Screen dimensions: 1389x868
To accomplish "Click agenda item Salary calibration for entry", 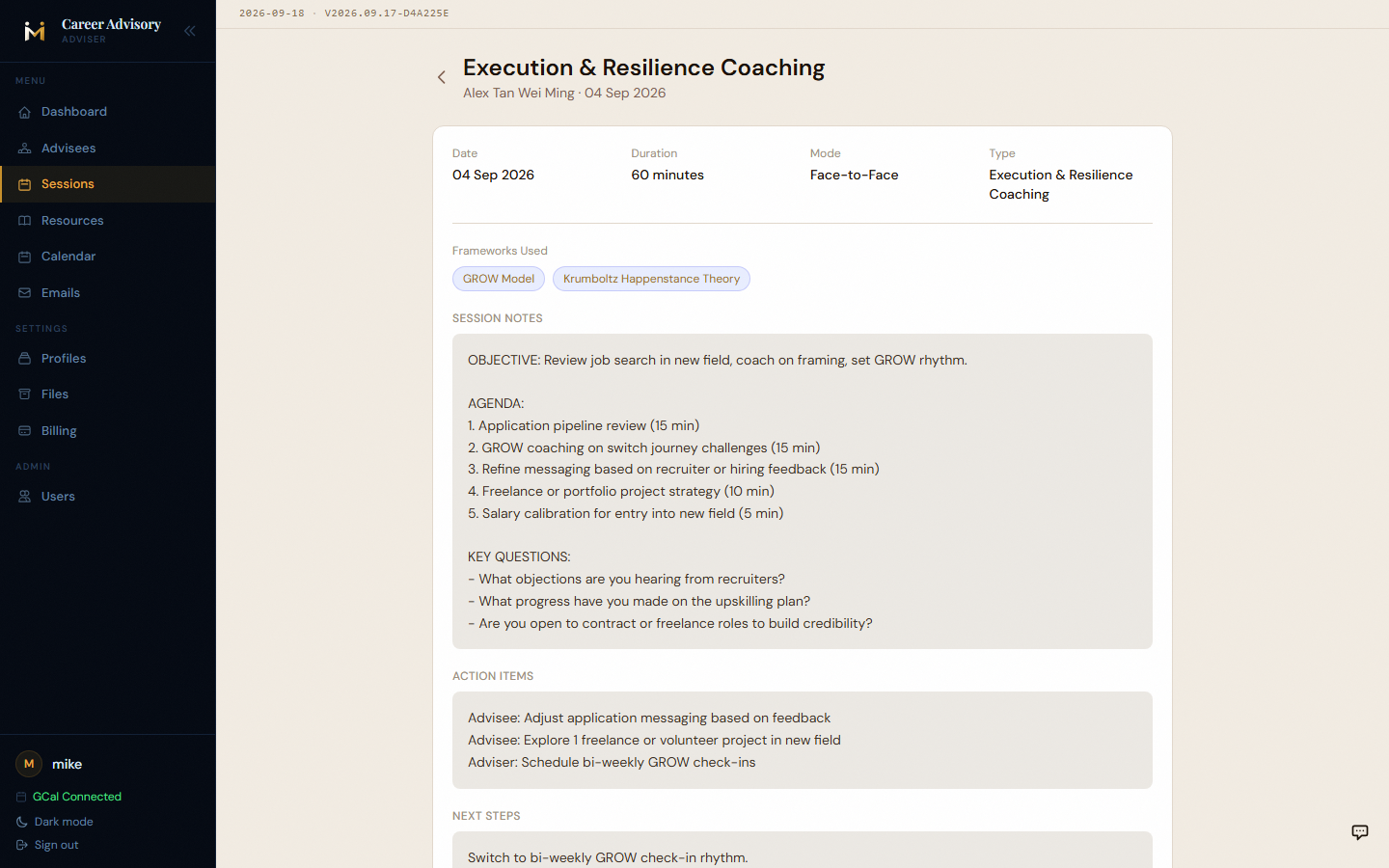I will (626, 514).
